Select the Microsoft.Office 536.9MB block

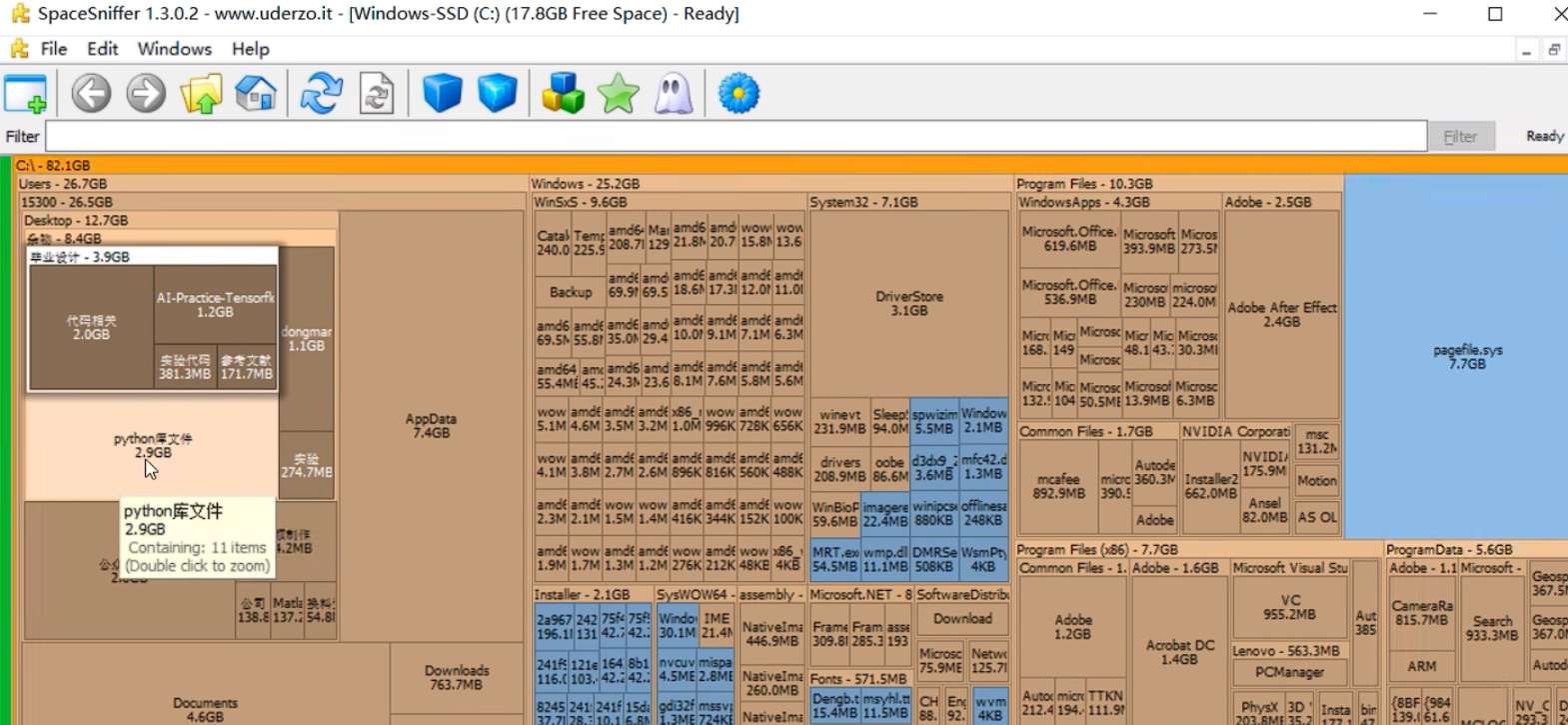[1068, 292]
